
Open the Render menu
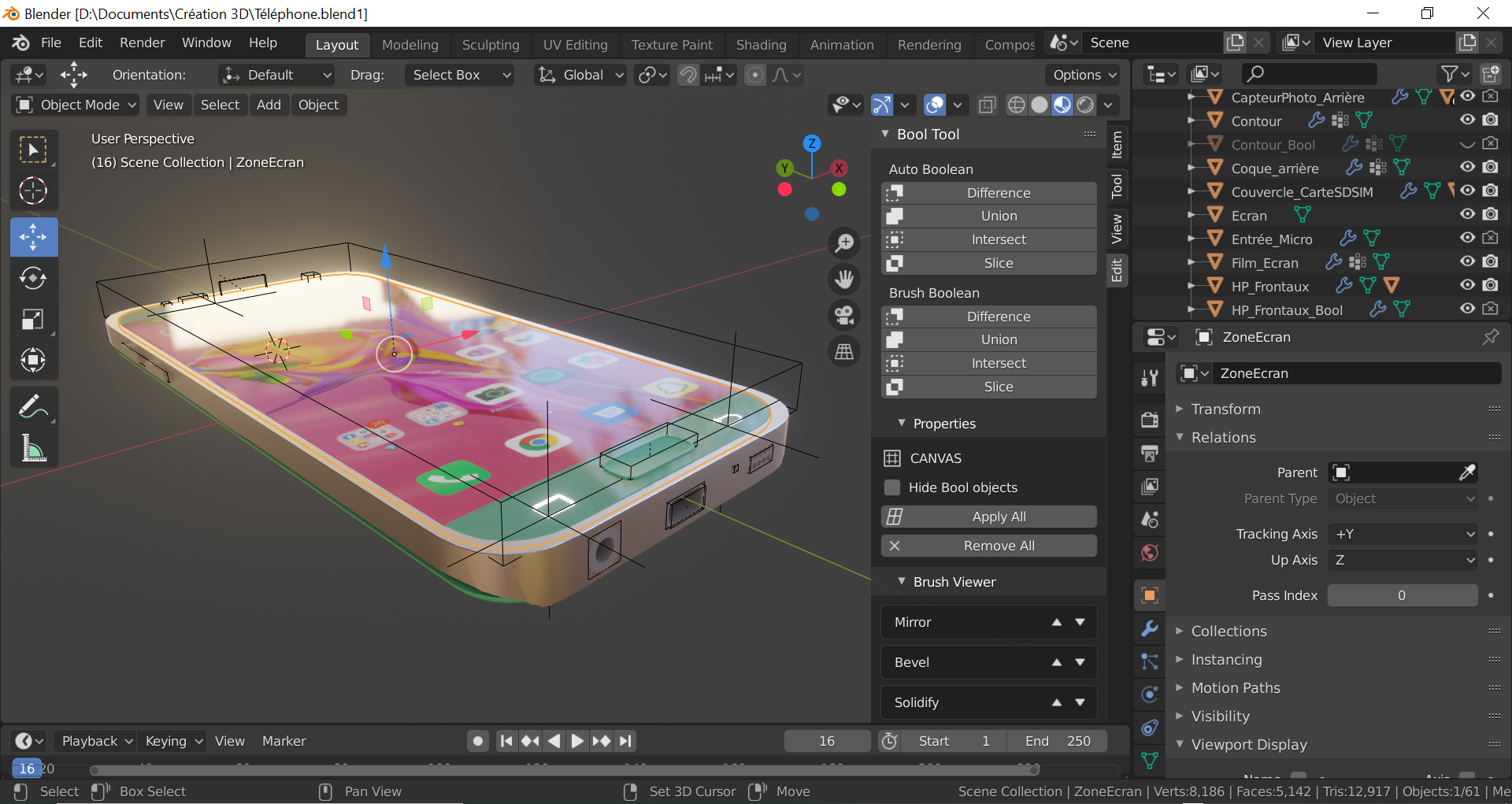[142, 43]
